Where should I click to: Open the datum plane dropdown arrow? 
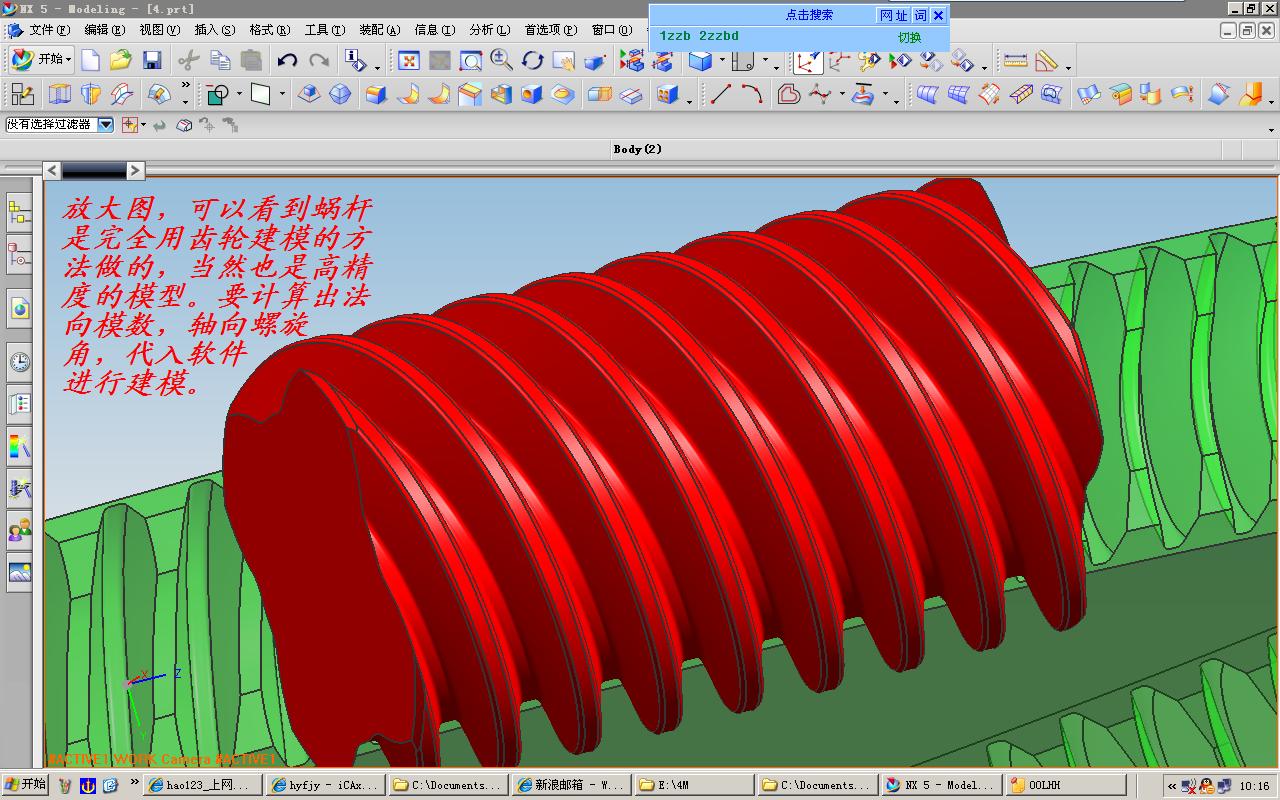(282, 95)
